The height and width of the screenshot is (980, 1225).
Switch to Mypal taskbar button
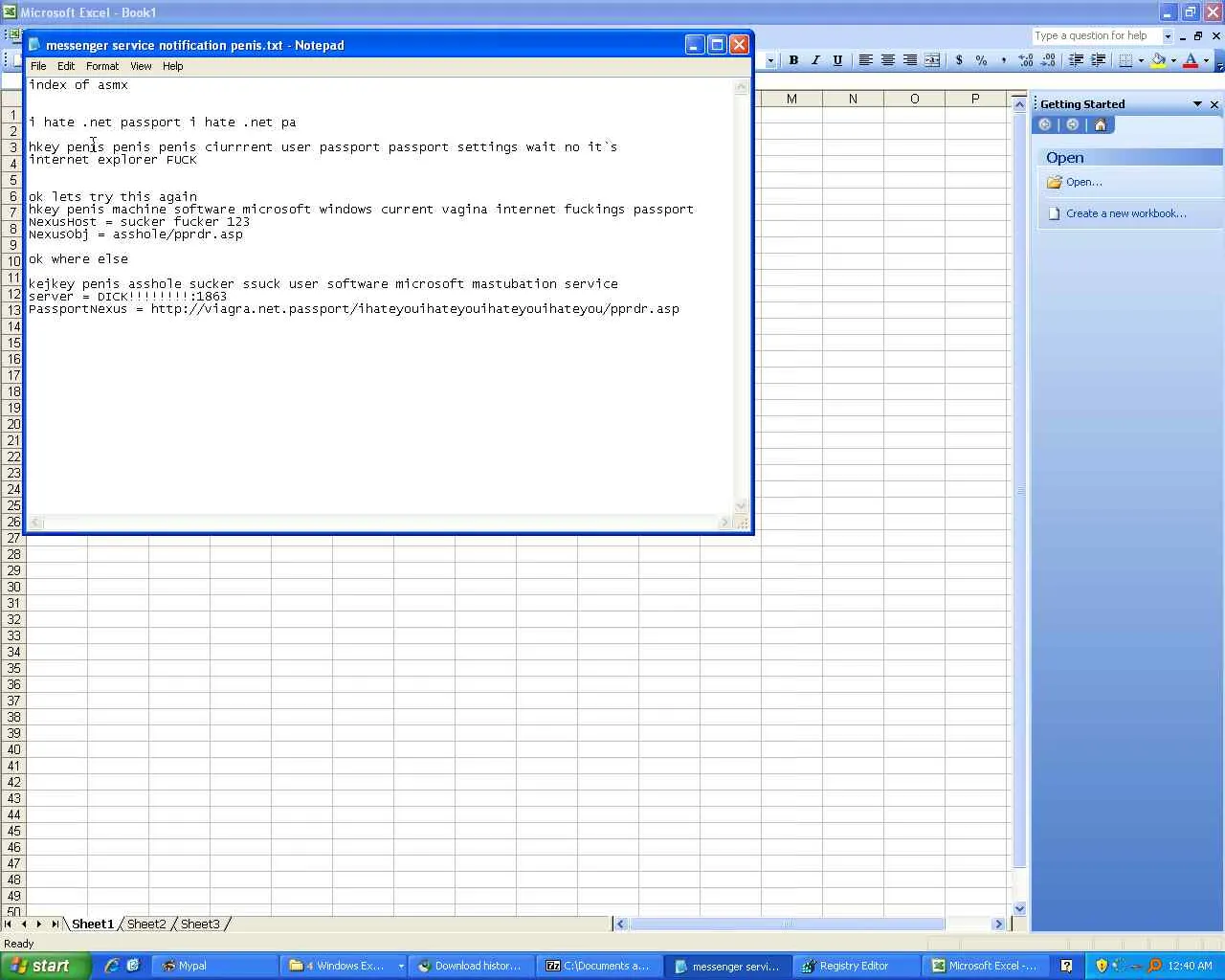coord(217,966)
